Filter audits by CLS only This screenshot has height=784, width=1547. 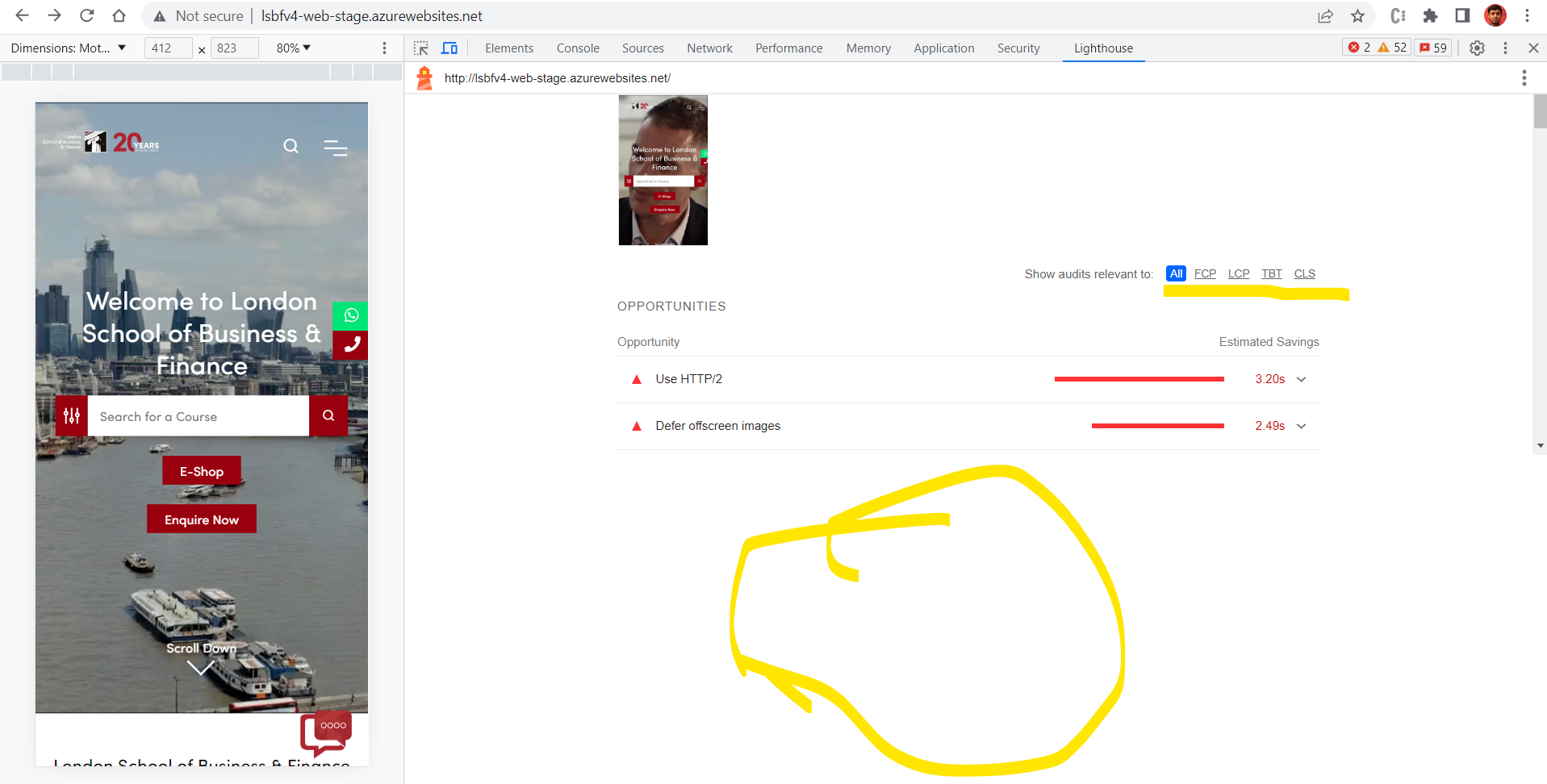(1304, 273)
